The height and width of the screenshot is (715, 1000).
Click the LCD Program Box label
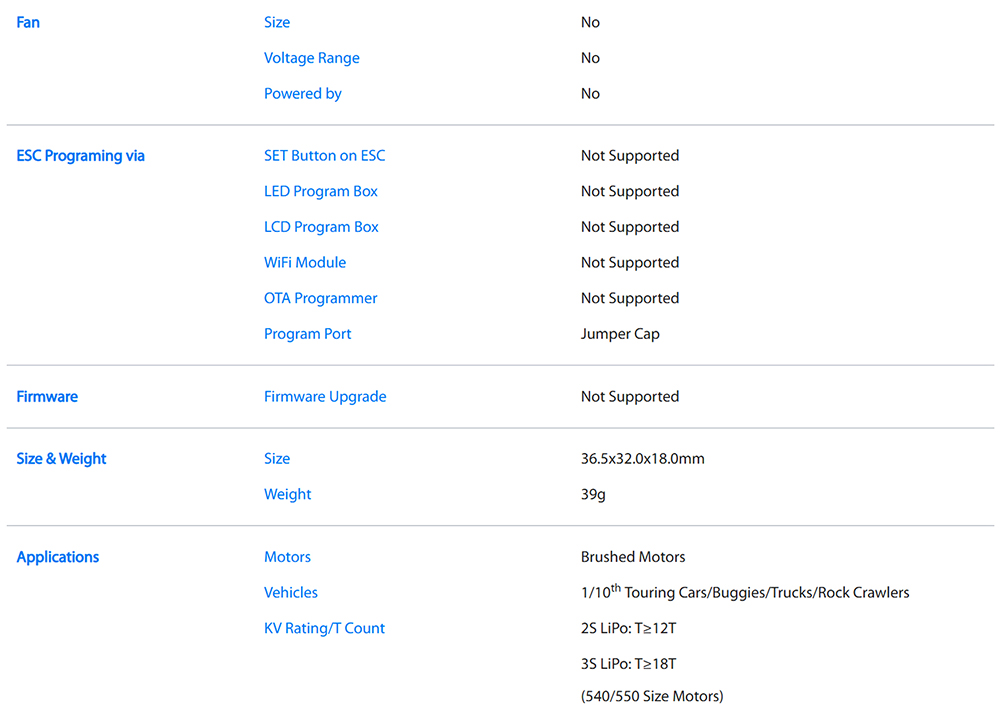point(321,227)
